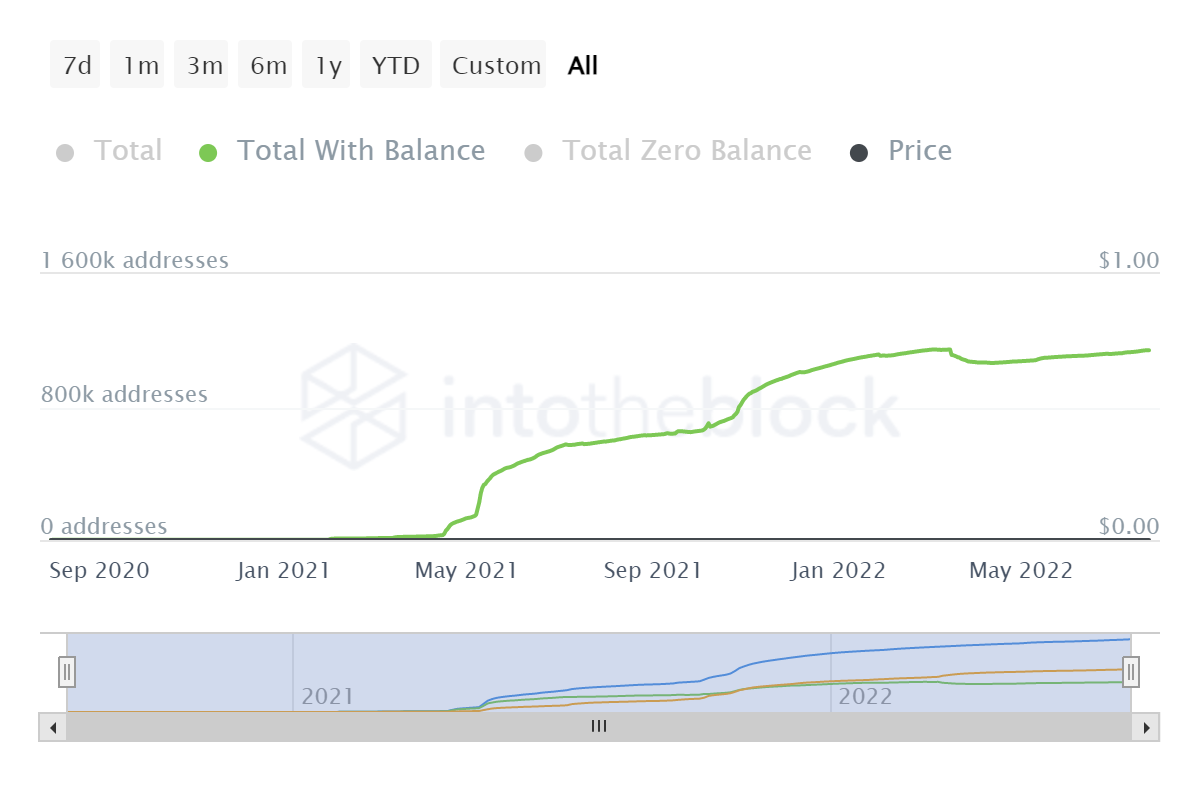Select the 7d time range
1200x800 pixels.
(x=76, y=66)
